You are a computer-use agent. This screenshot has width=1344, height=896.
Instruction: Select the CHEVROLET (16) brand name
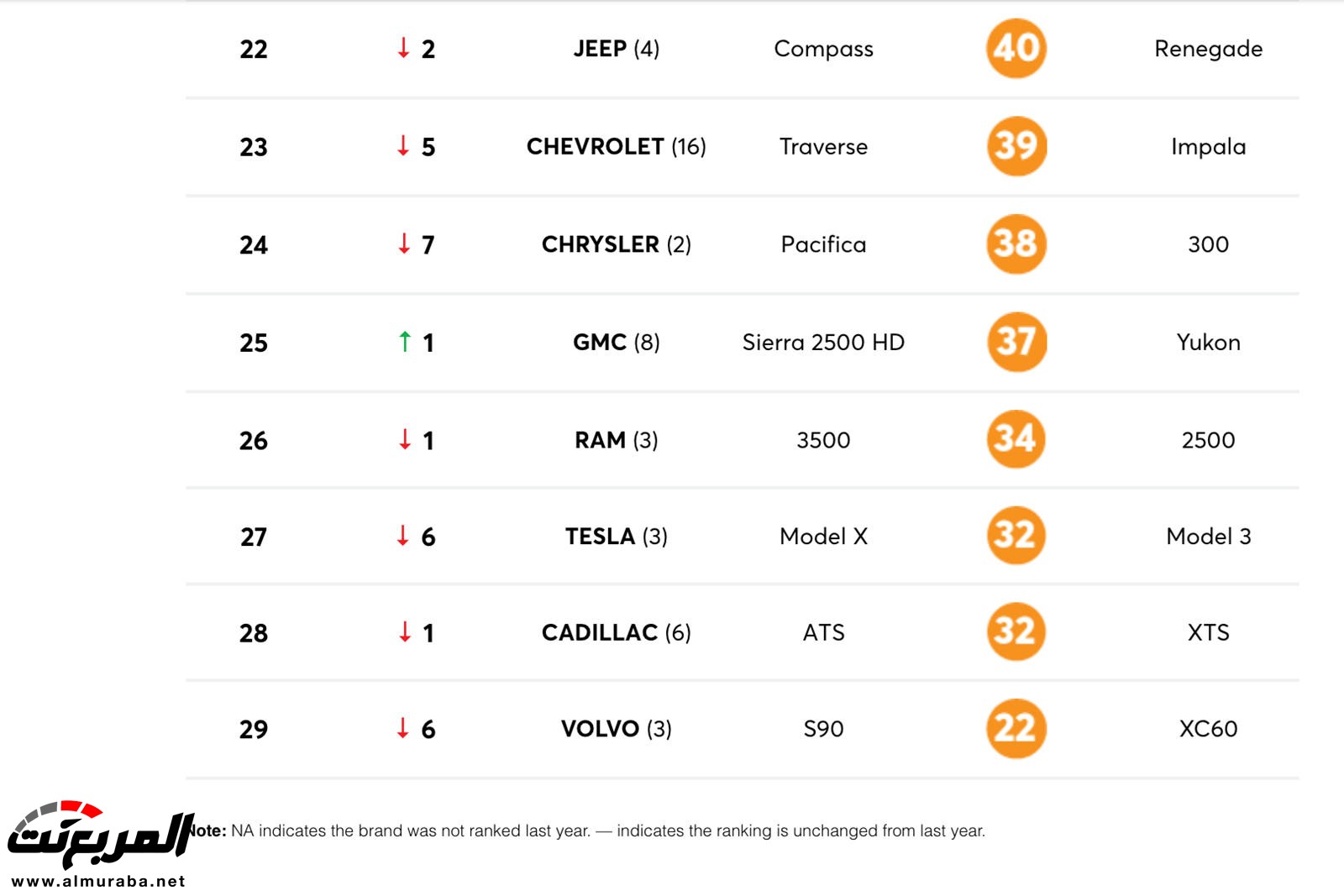[616, 147]
